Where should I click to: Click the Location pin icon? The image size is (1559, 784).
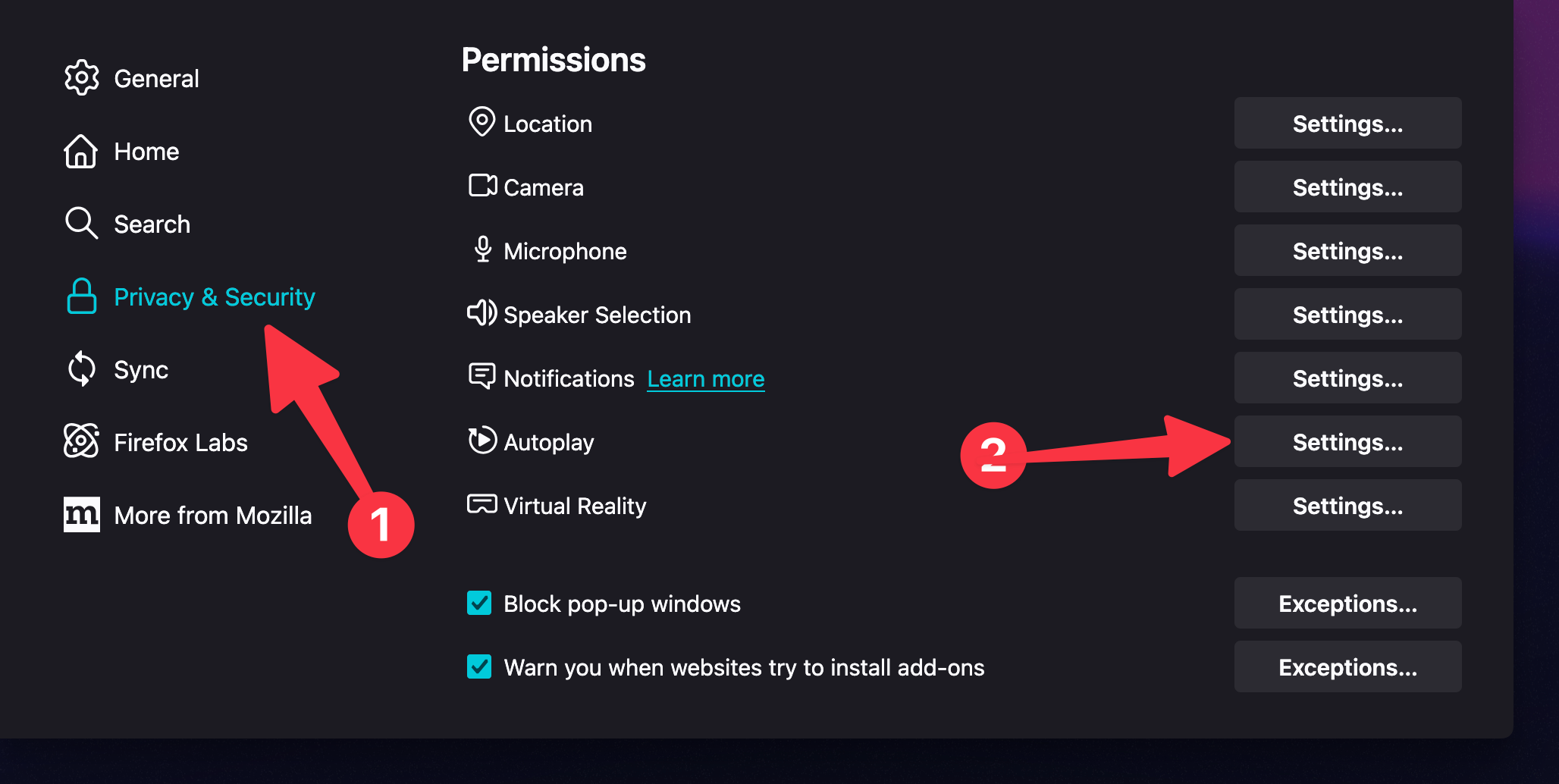tap(482, 121)
